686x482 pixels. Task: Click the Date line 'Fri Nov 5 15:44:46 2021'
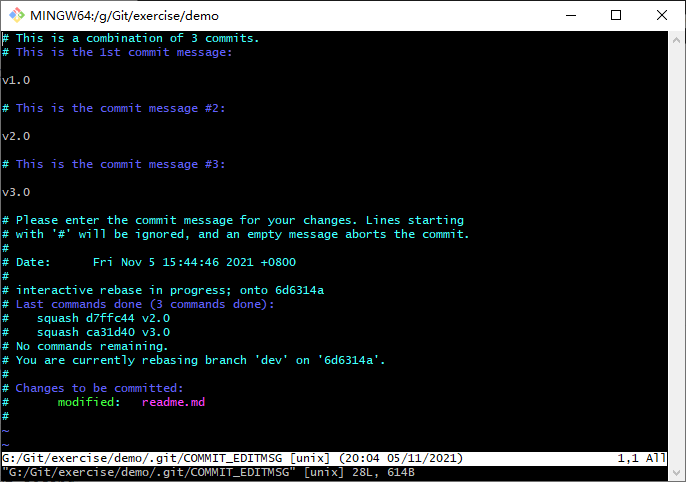tap(149, 262)
